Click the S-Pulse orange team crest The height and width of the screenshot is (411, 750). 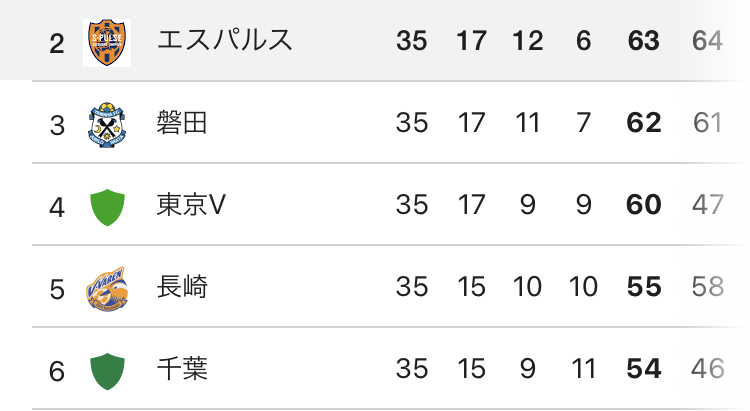pos(107,43)
